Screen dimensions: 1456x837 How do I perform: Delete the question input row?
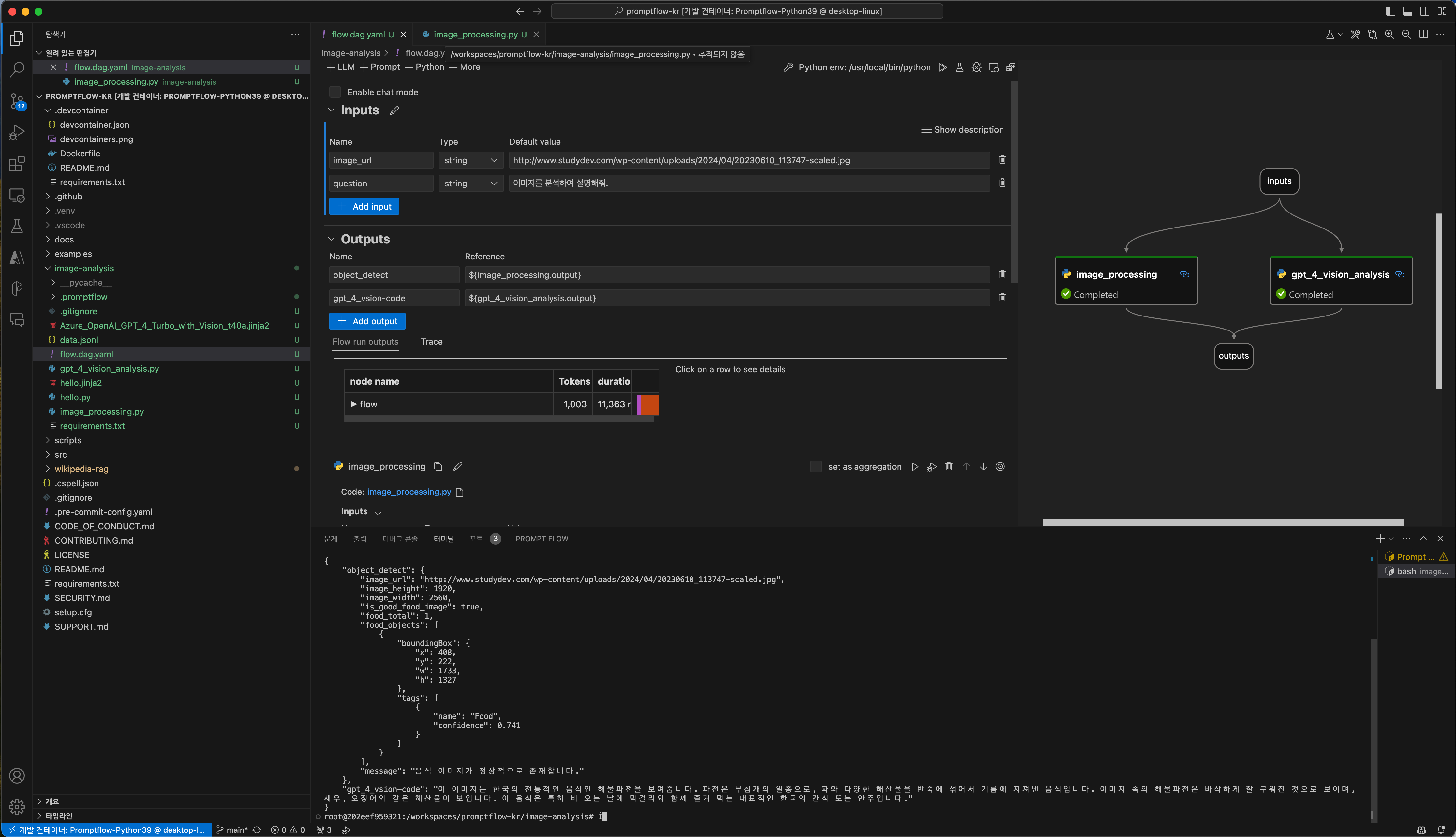pyautogui.click(x=1002, y=183)
